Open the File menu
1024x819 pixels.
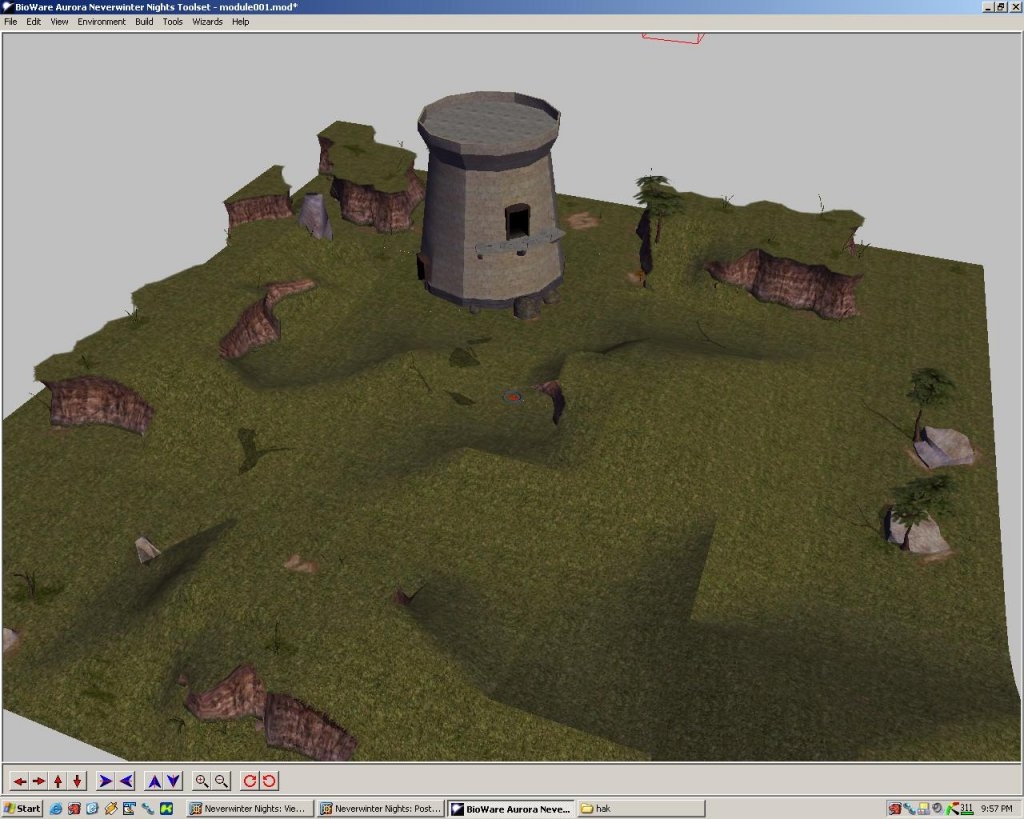coord(10,22)
